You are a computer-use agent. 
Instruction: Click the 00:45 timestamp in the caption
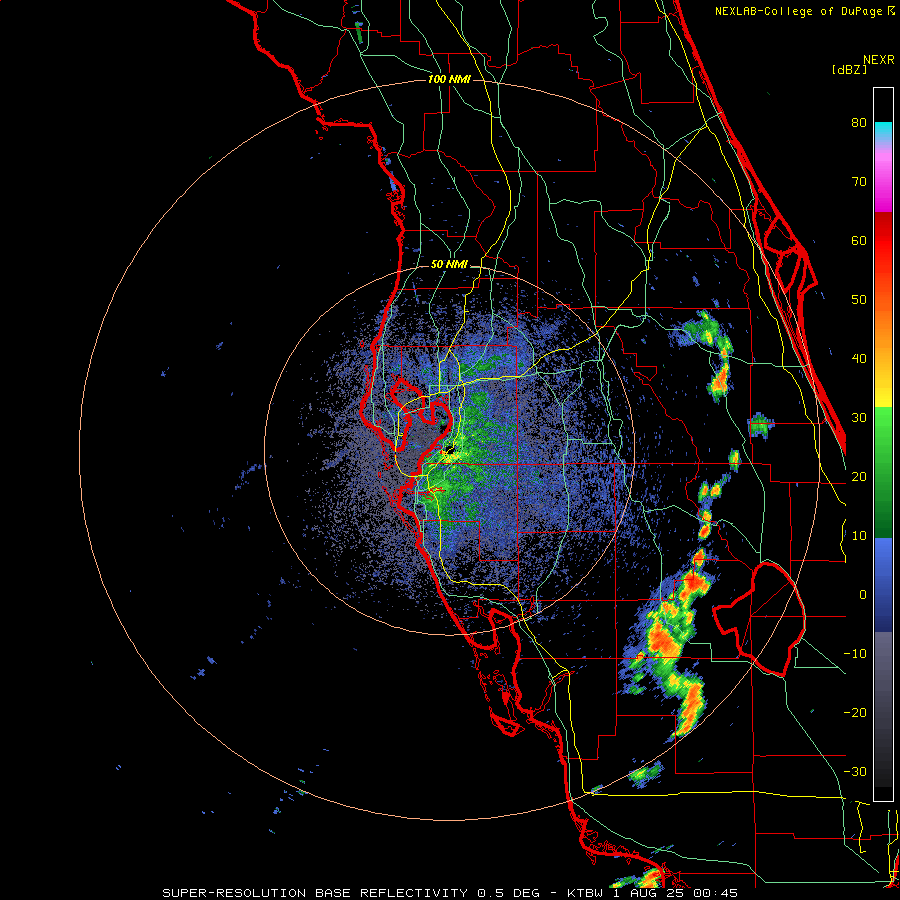tap(715, 893)
